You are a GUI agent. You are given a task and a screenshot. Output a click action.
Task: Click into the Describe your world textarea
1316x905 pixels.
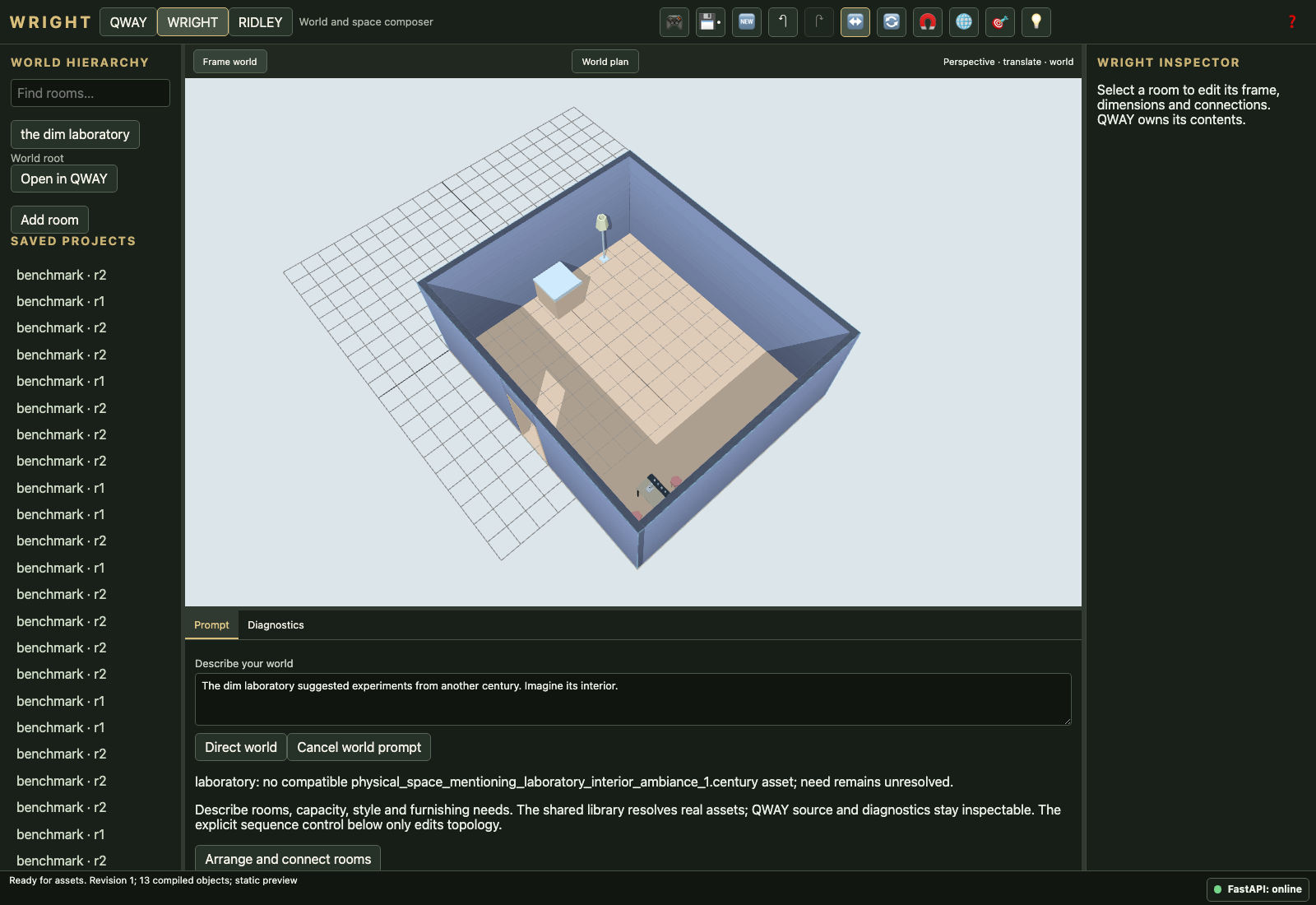click(633, 699)
